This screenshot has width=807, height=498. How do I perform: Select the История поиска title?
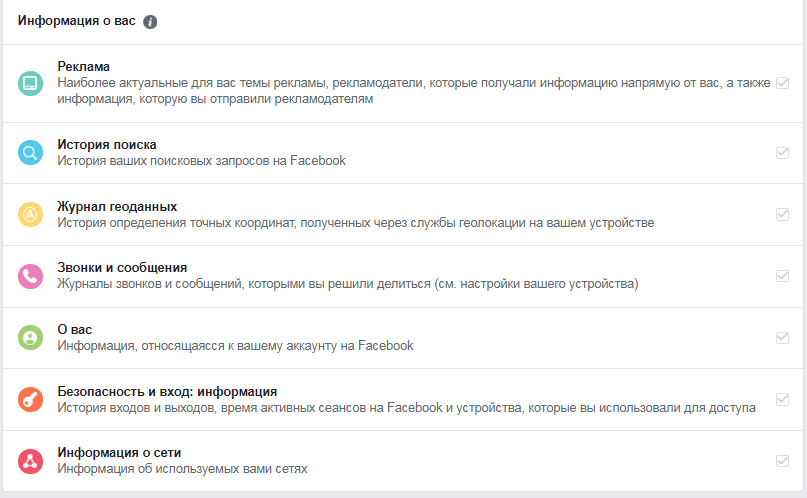coord(107,145)
